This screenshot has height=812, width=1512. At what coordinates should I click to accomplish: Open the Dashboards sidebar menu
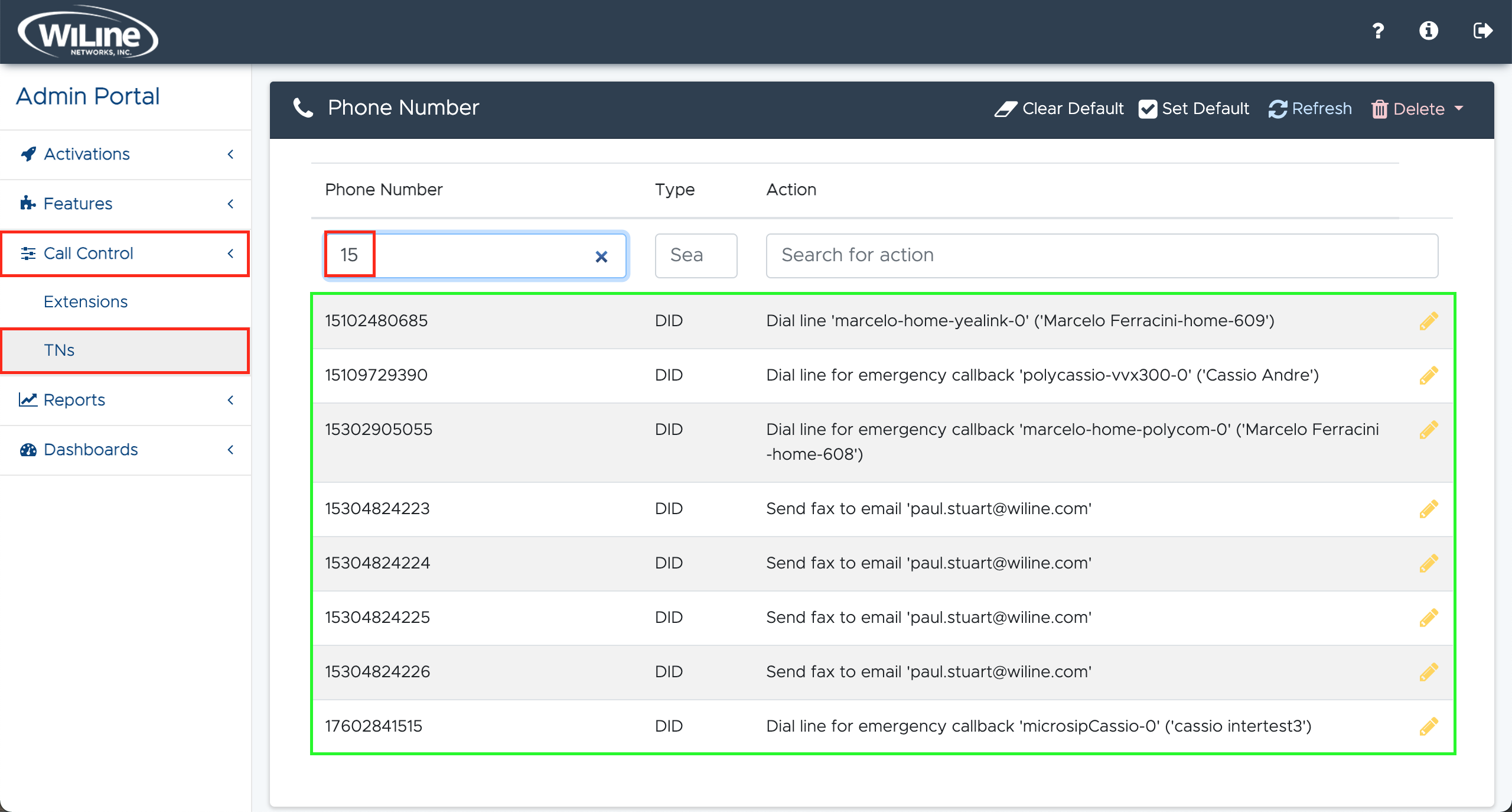pos(125,450)
